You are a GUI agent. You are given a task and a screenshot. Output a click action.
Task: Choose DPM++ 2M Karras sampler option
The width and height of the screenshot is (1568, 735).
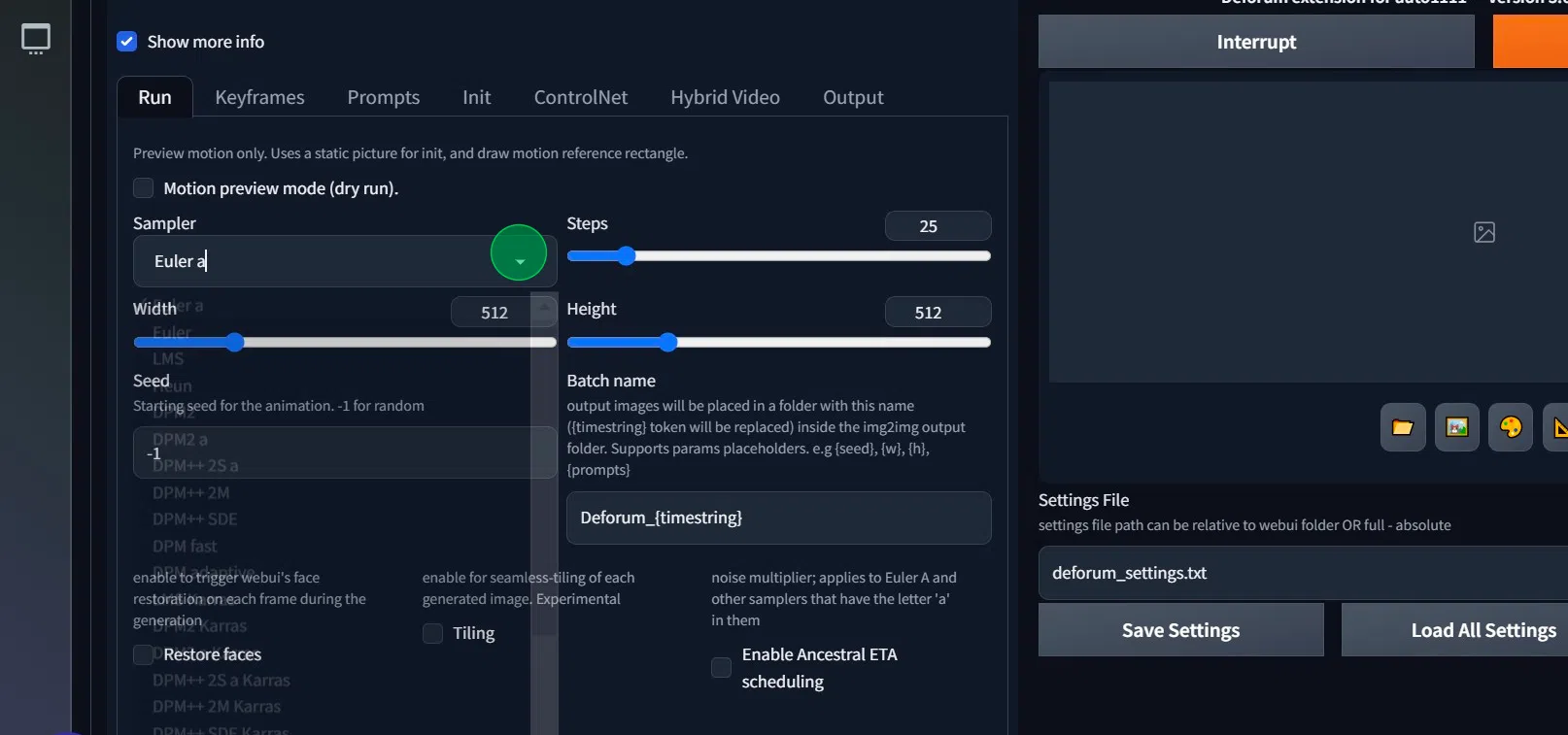(217, 707)
